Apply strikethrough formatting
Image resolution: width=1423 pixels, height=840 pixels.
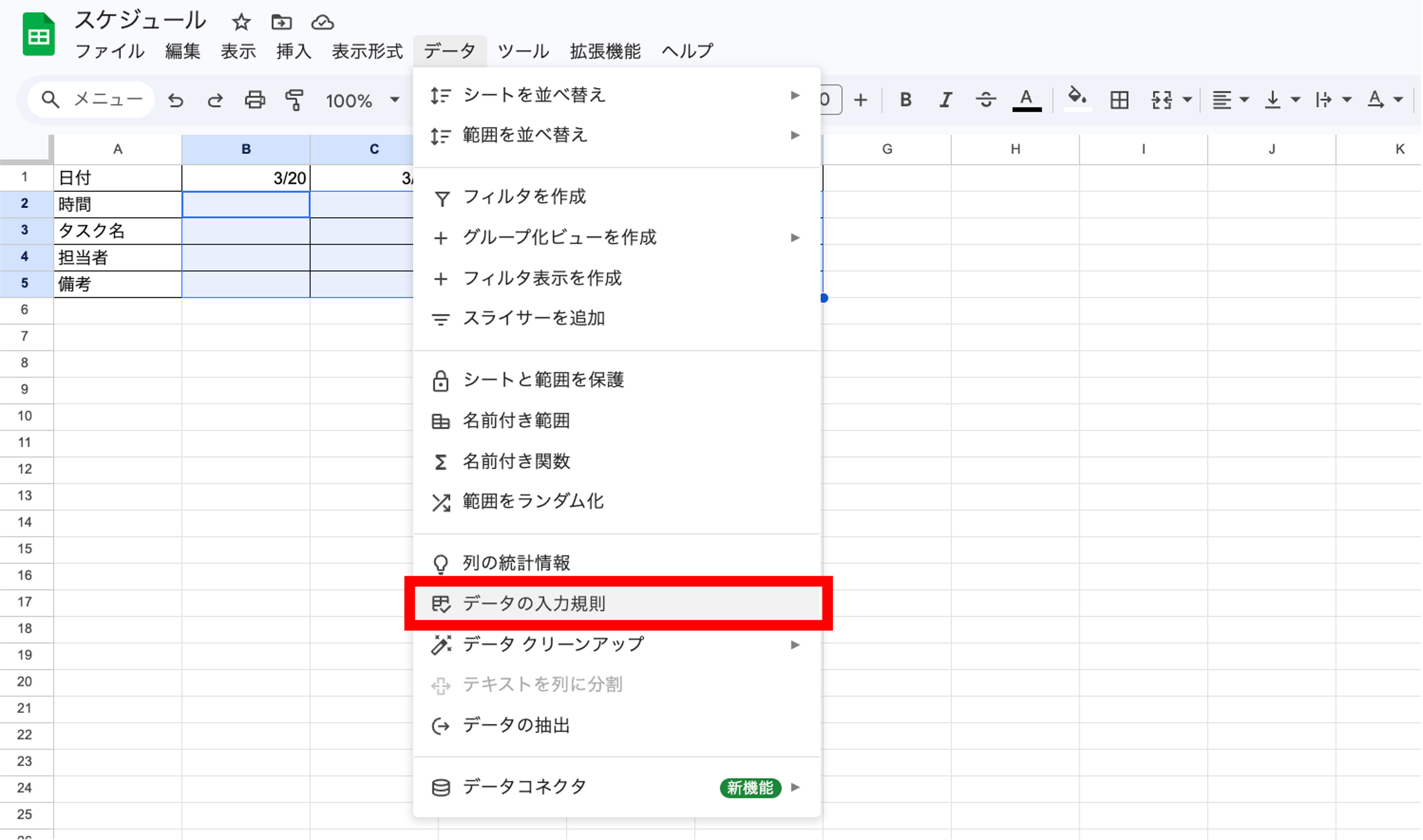(985, 100)
